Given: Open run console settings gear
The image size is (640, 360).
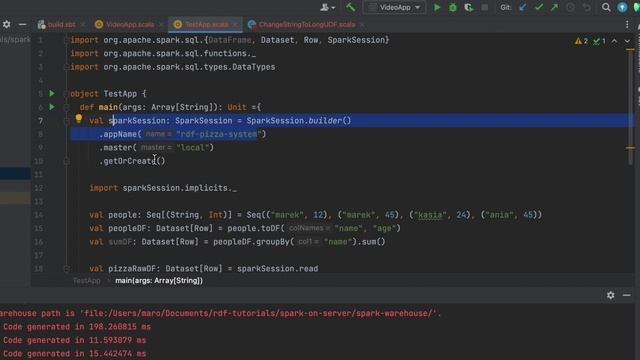Looking at the screenshot, I should (x=610, y=295).
